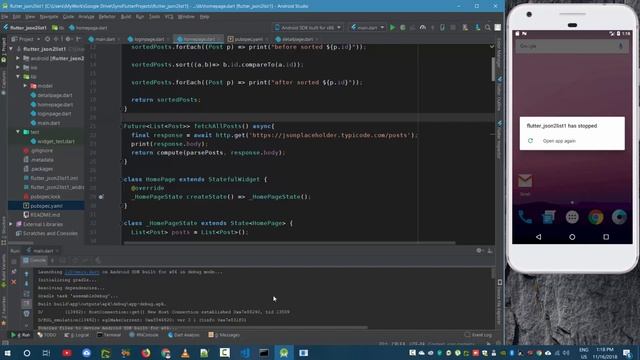Click the editor horizontal scrollbar
Image resolution: width=640 pixels, height=360 pixels.
click(x=290, y=243)
